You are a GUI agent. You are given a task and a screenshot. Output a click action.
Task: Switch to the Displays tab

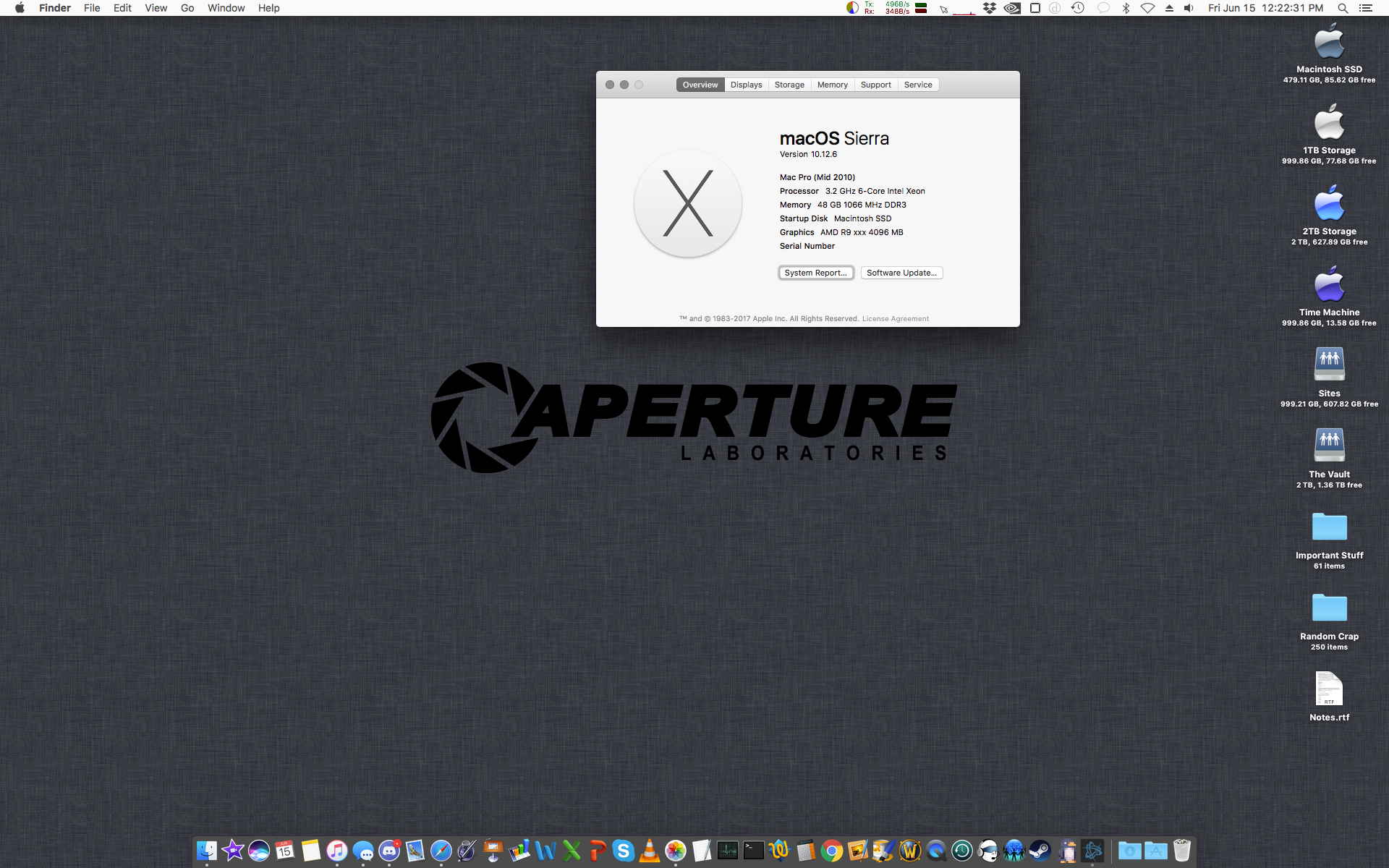click(x=746, y=85)
